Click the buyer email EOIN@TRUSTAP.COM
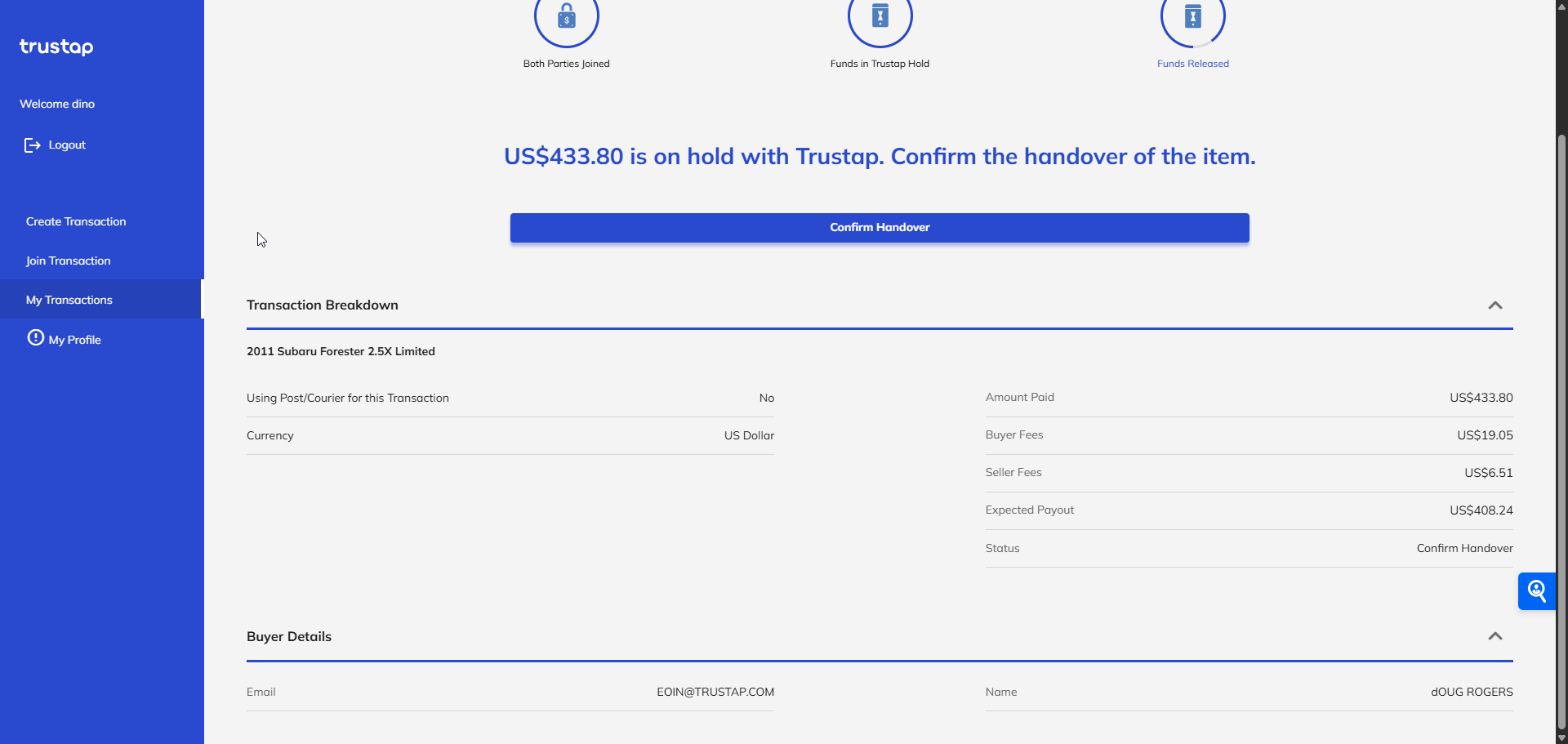The width and height of the screenshot is (1568, 744). pos(715,692)
